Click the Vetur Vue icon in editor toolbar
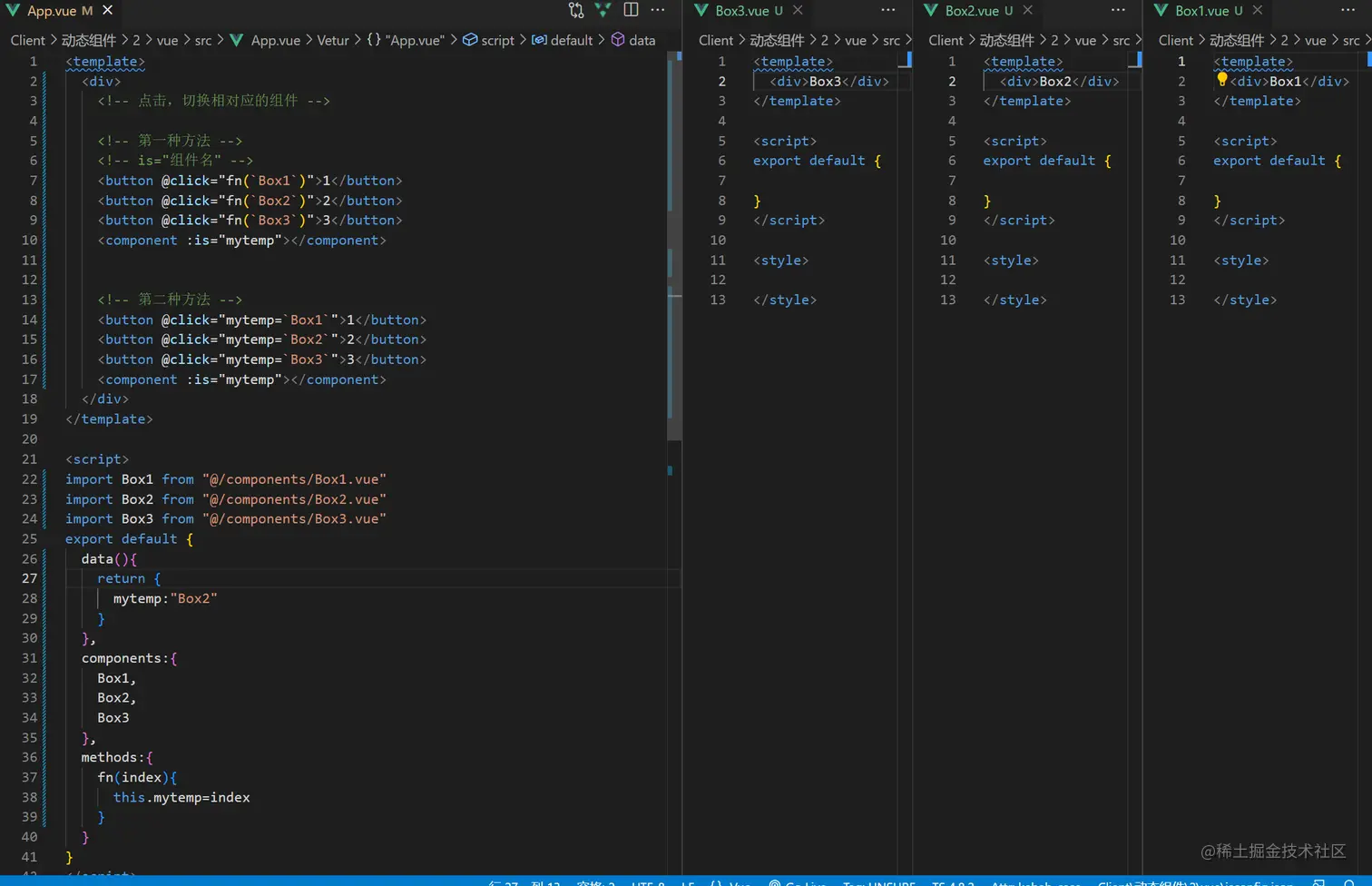Viewport: 1372px width, 886px height. pyautogui.click(x=603, y=10)
